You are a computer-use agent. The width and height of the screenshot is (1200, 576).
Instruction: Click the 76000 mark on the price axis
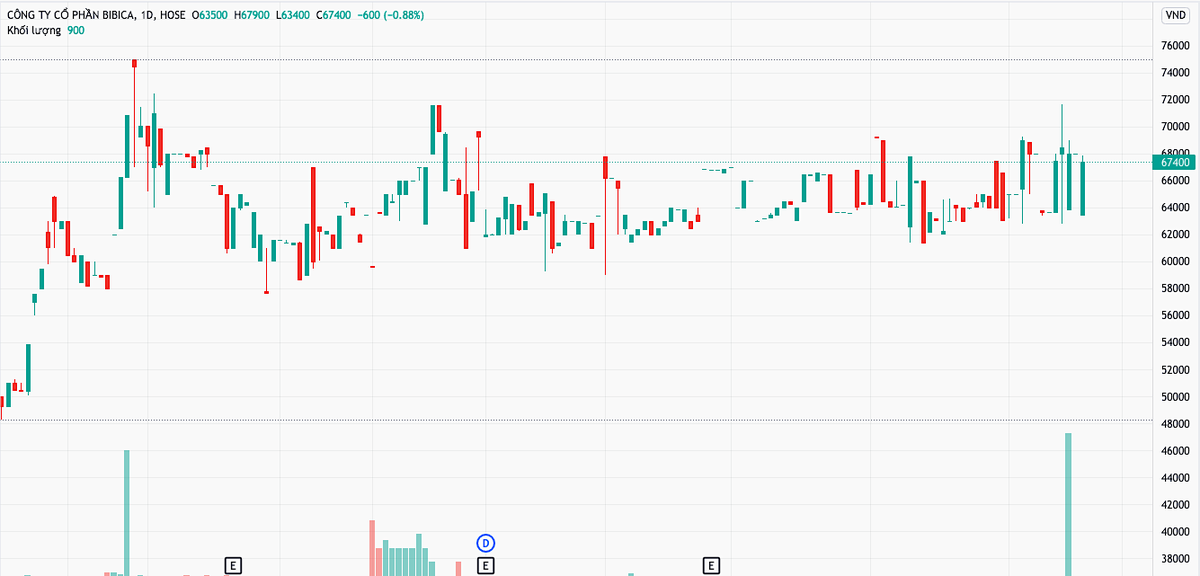click(1174, 46)
